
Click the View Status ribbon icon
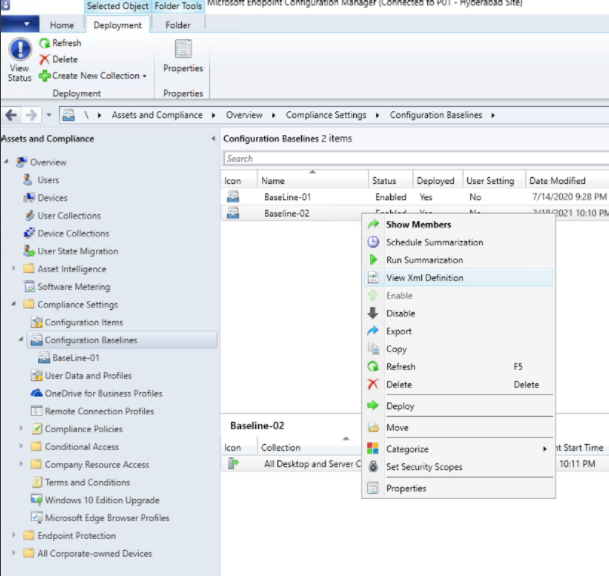(x=20, y=59)
